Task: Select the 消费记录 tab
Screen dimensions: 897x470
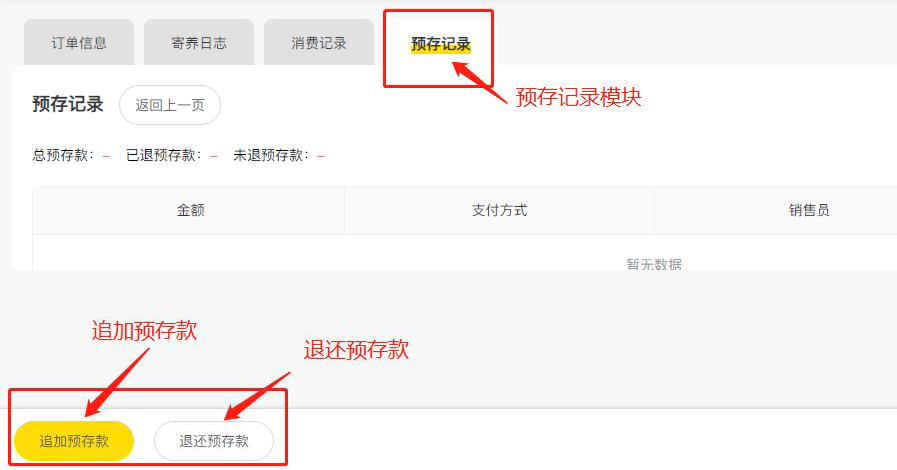Action: [319, 43]
